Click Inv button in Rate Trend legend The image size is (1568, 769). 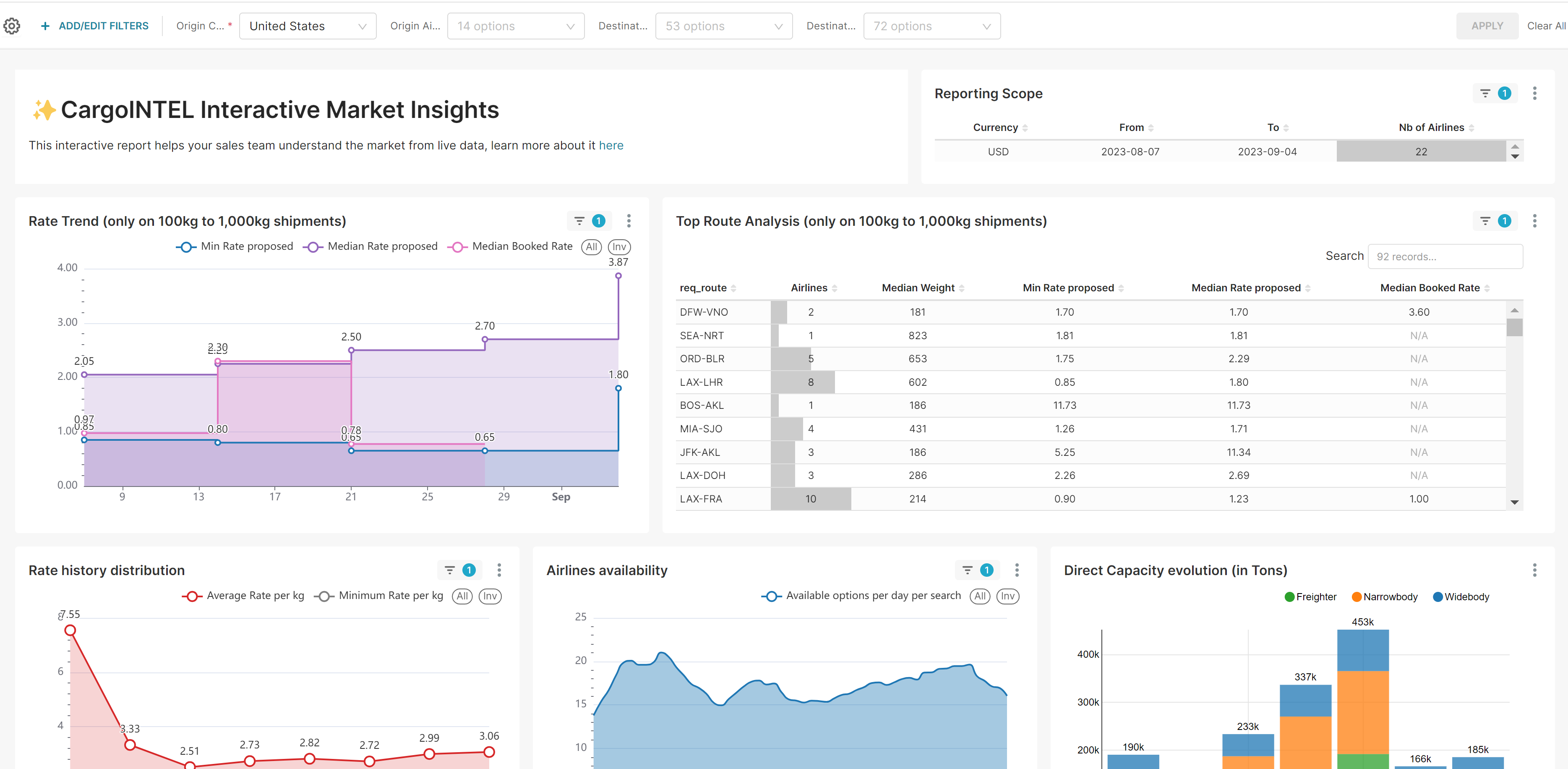[x=619, y=246]
